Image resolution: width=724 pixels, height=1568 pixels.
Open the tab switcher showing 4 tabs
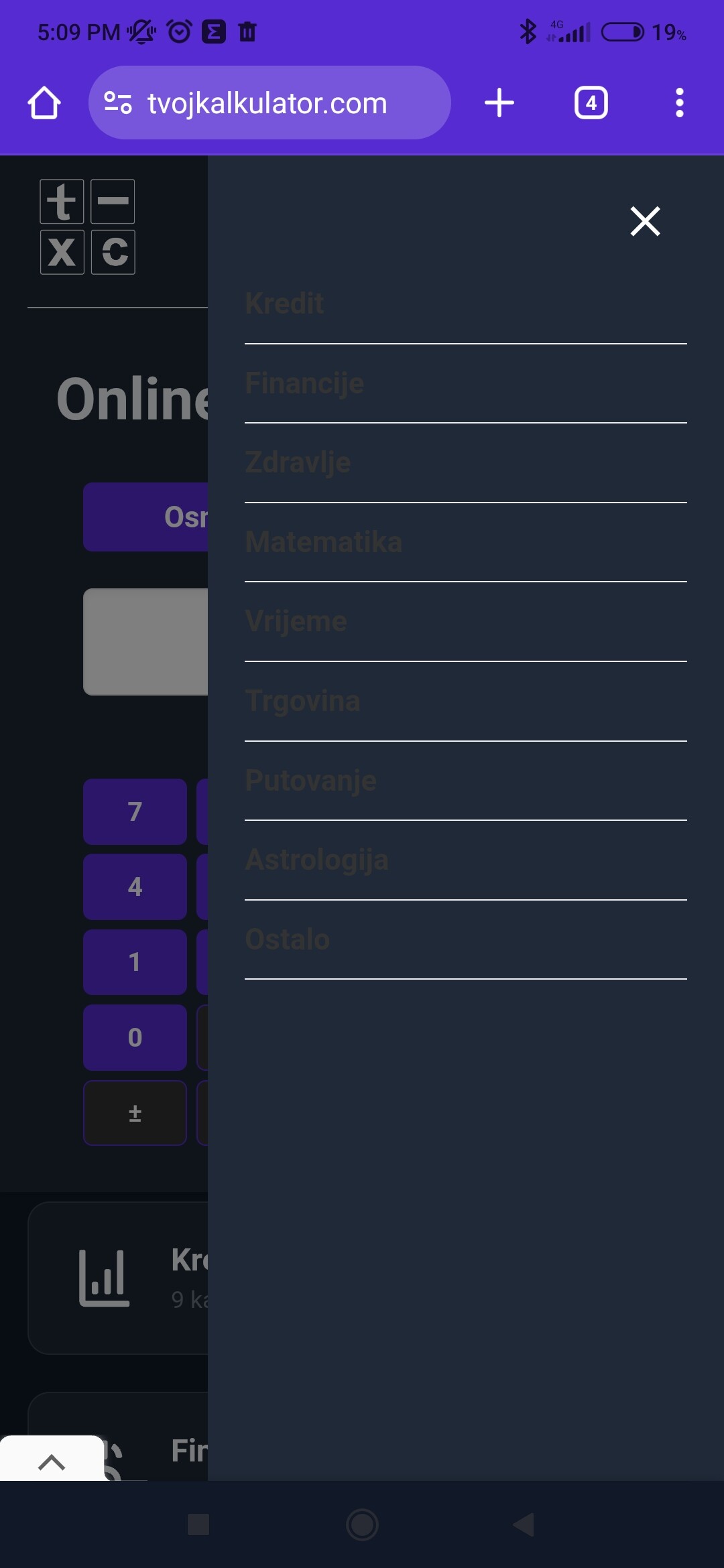591,103
